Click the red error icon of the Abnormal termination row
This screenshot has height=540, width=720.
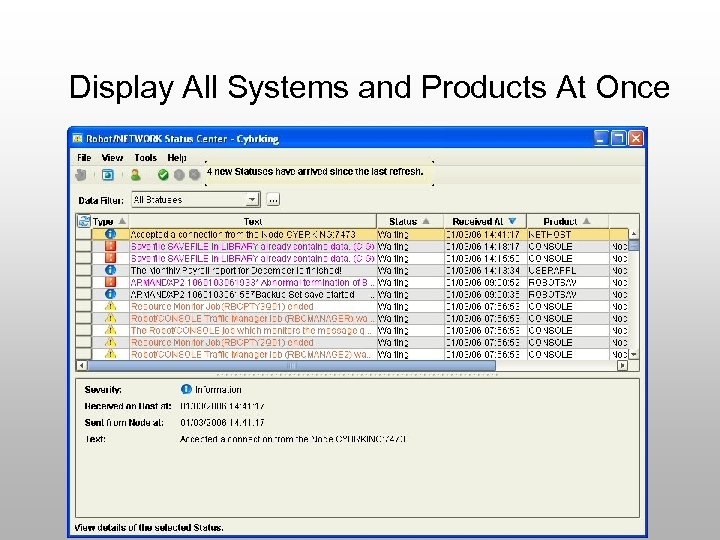(x=110, y=282)
